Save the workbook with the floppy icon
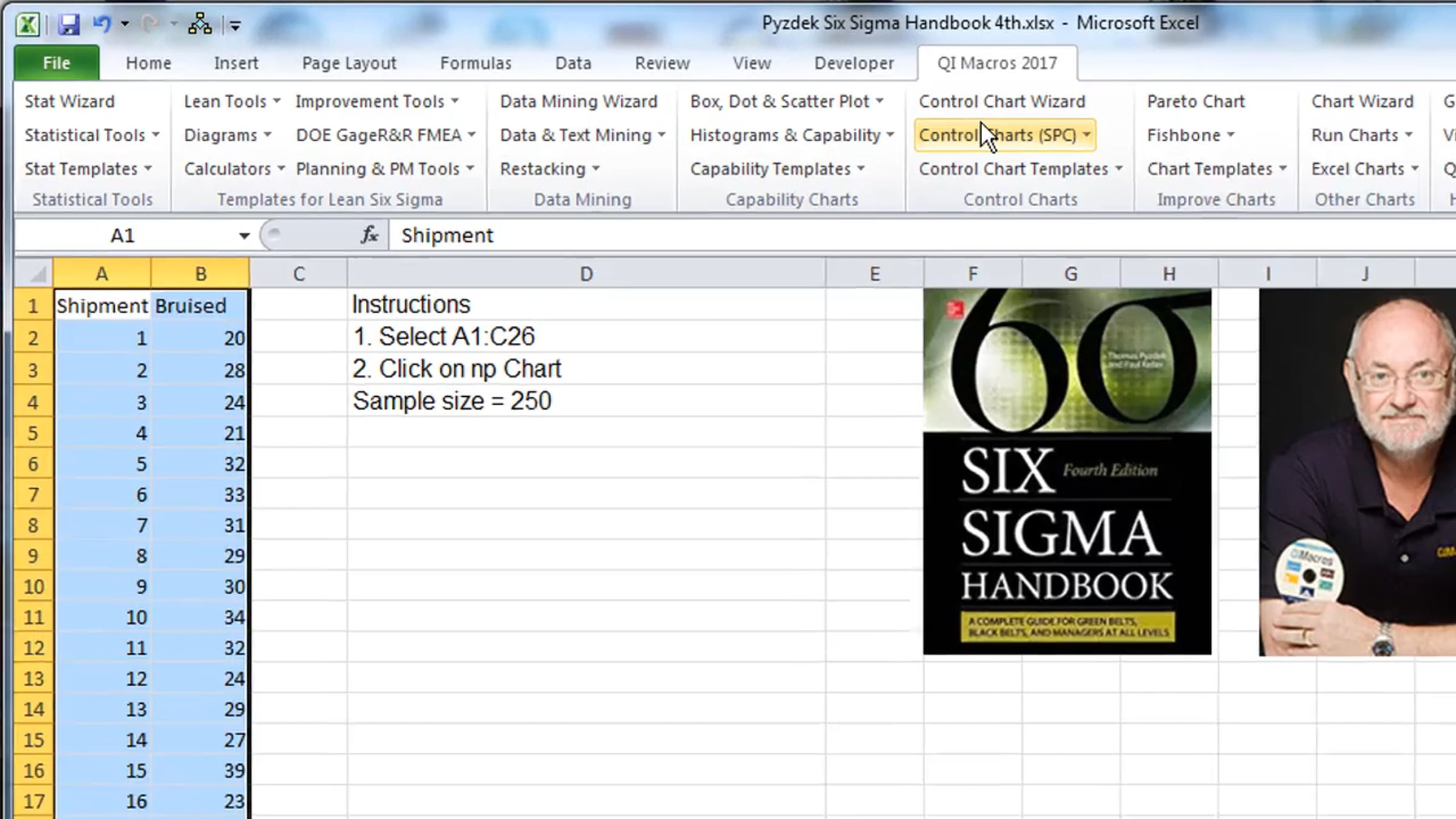 point(69,25)
